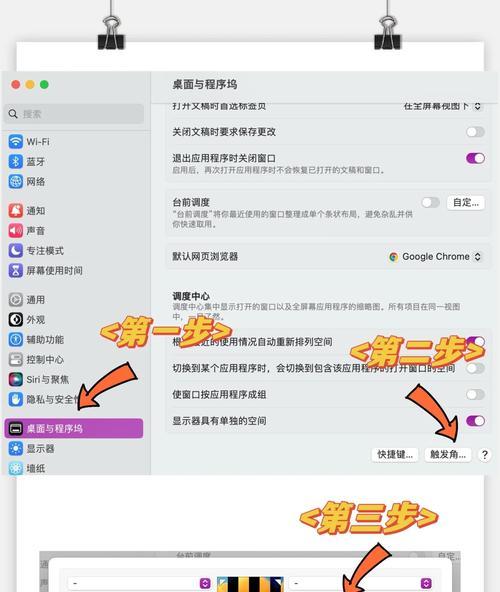Open default browser Google Chrome dropdown
Screen dimensions: 500x592
click(435, 257)
